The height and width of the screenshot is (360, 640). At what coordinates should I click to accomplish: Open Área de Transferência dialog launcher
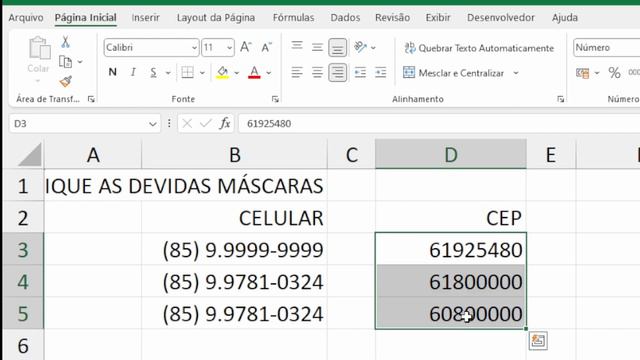click(x=91, y=99)
